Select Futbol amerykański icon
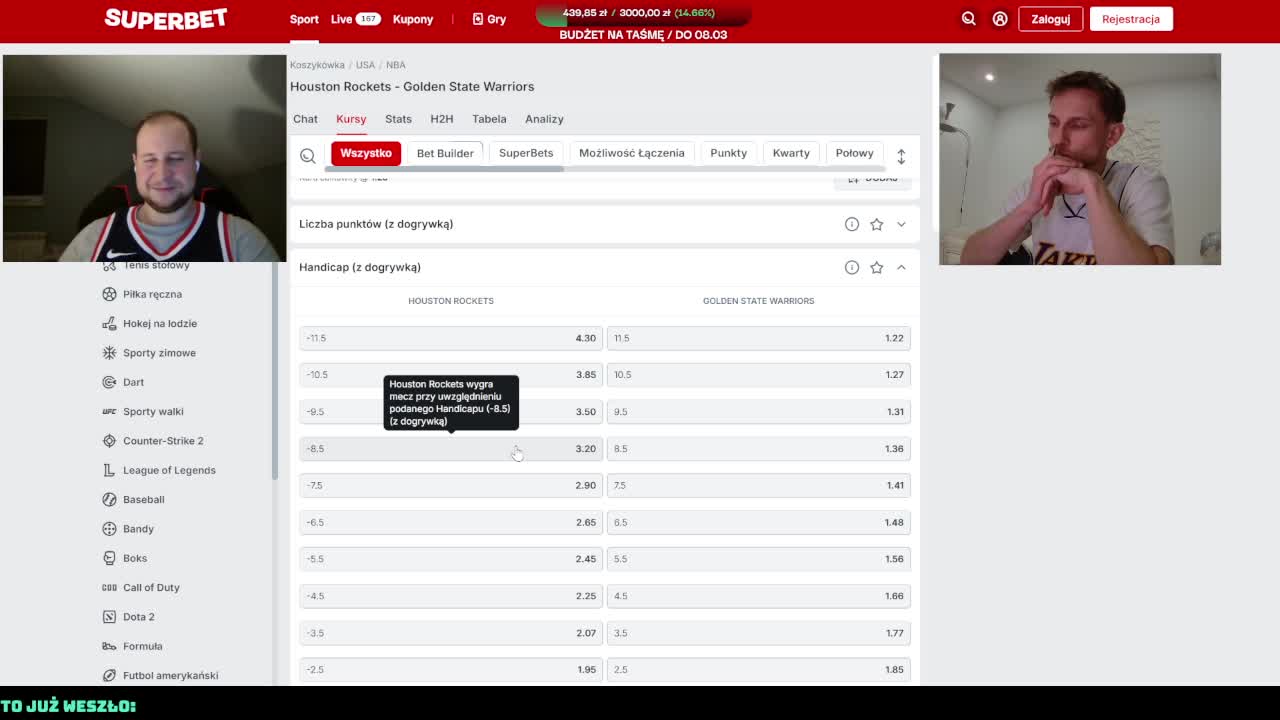This screenshot has width=1280, height=720. (x=109, y=675)
